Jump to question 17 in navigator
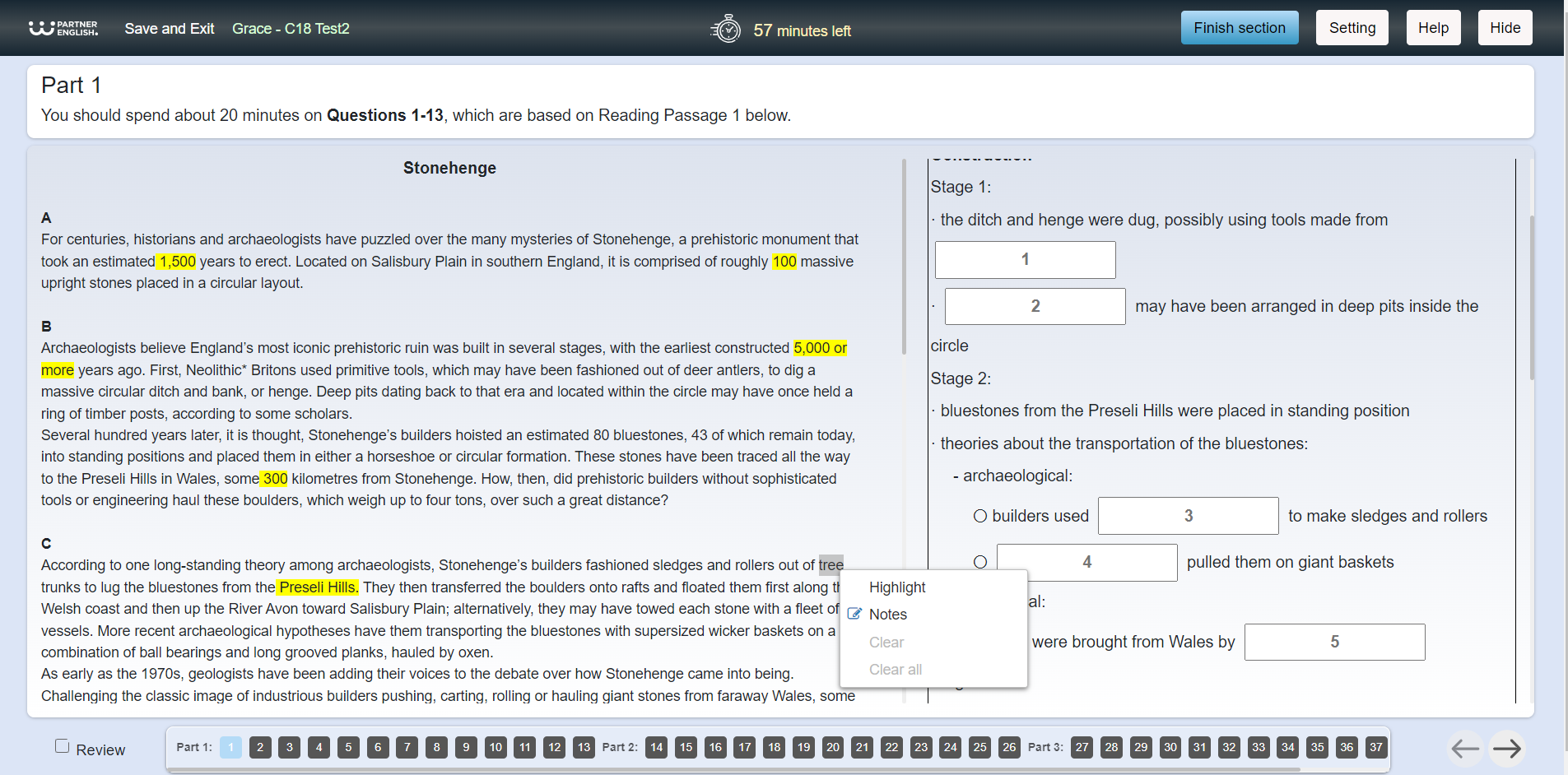The width and height of the screenshot is (1568, 775). click(745, 747)
